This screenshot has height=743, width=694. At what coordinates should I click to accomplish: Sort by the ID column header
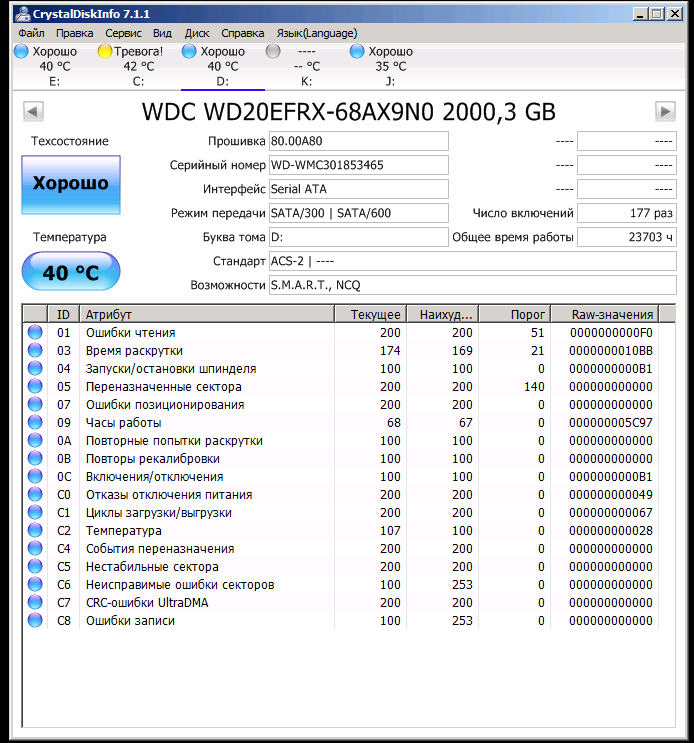(63, 314)
